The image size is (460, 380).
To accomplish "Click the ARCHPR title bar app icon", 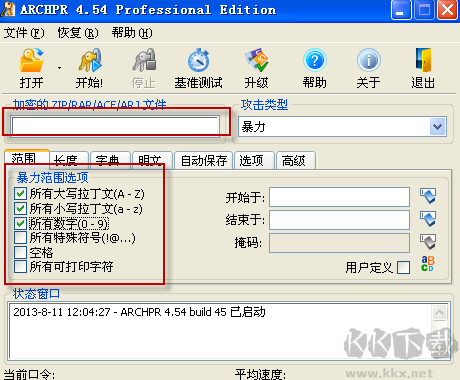I will coord(8,9).
